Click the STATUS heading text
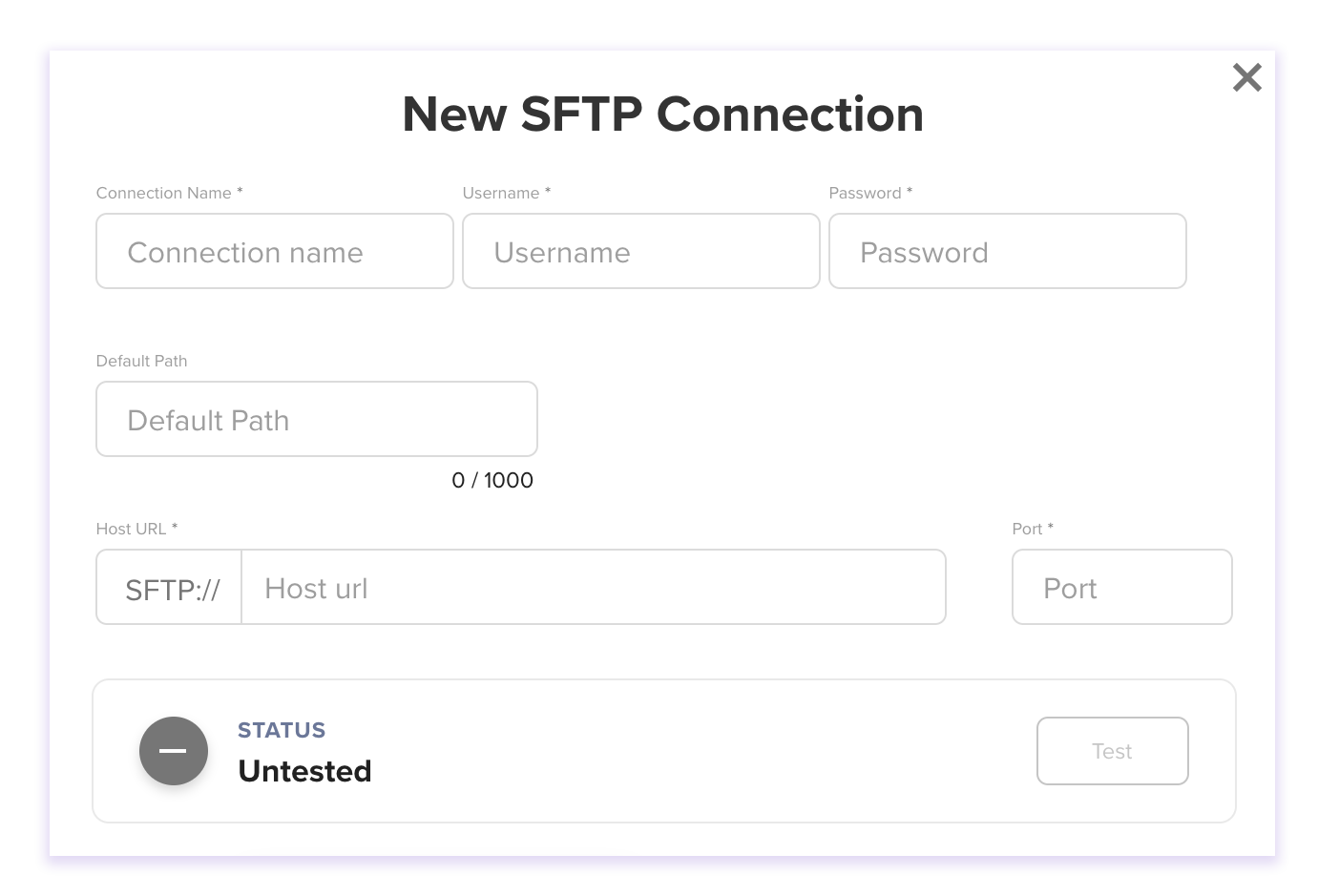 coord(282,730)
